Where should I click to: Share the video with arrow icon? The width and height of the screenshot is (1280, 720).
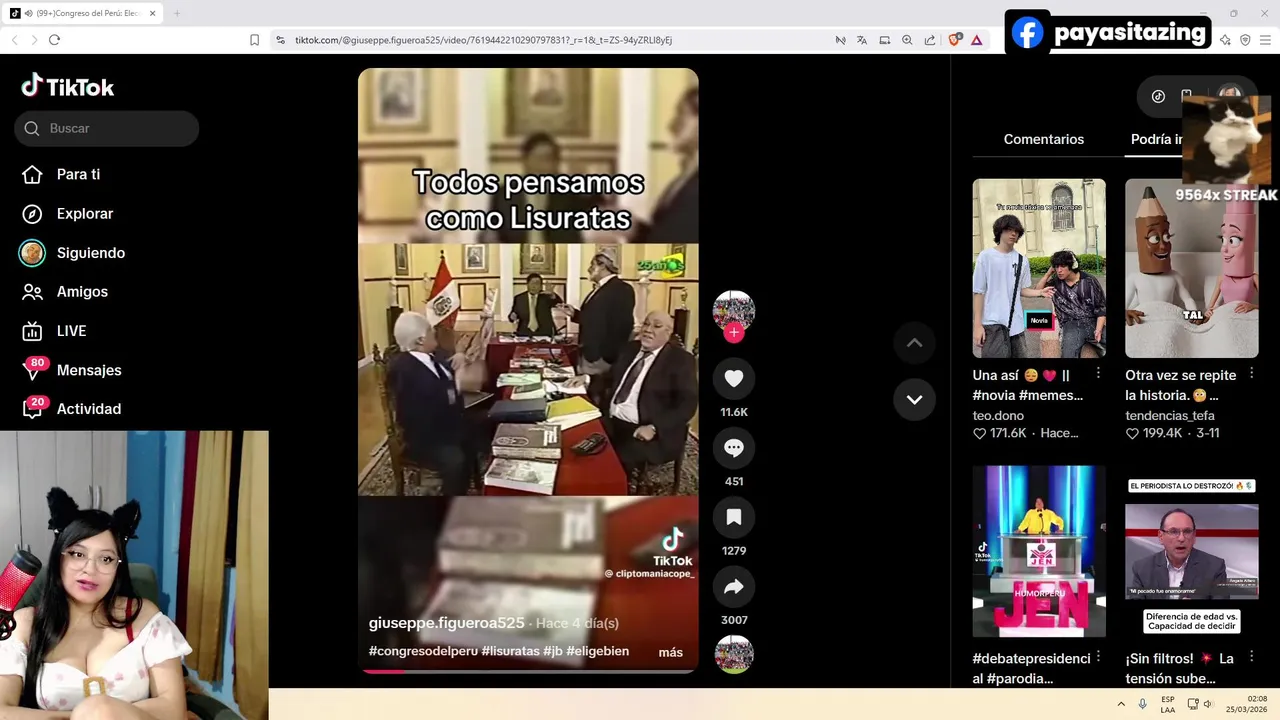(x=734, y=587)
